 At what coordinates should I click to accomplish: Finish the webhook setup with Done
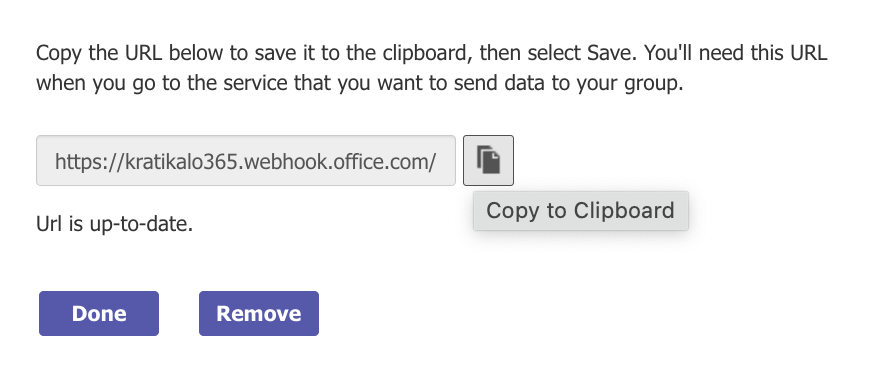(99, 313)
